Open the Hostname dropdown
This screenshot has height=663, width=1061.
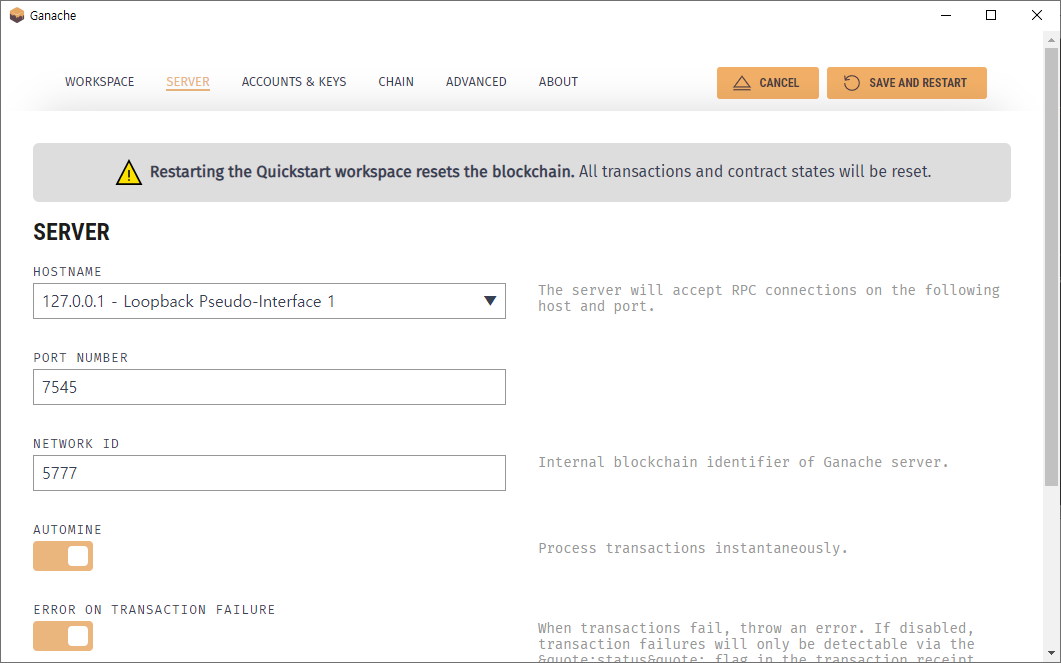(x=269, y=301)
